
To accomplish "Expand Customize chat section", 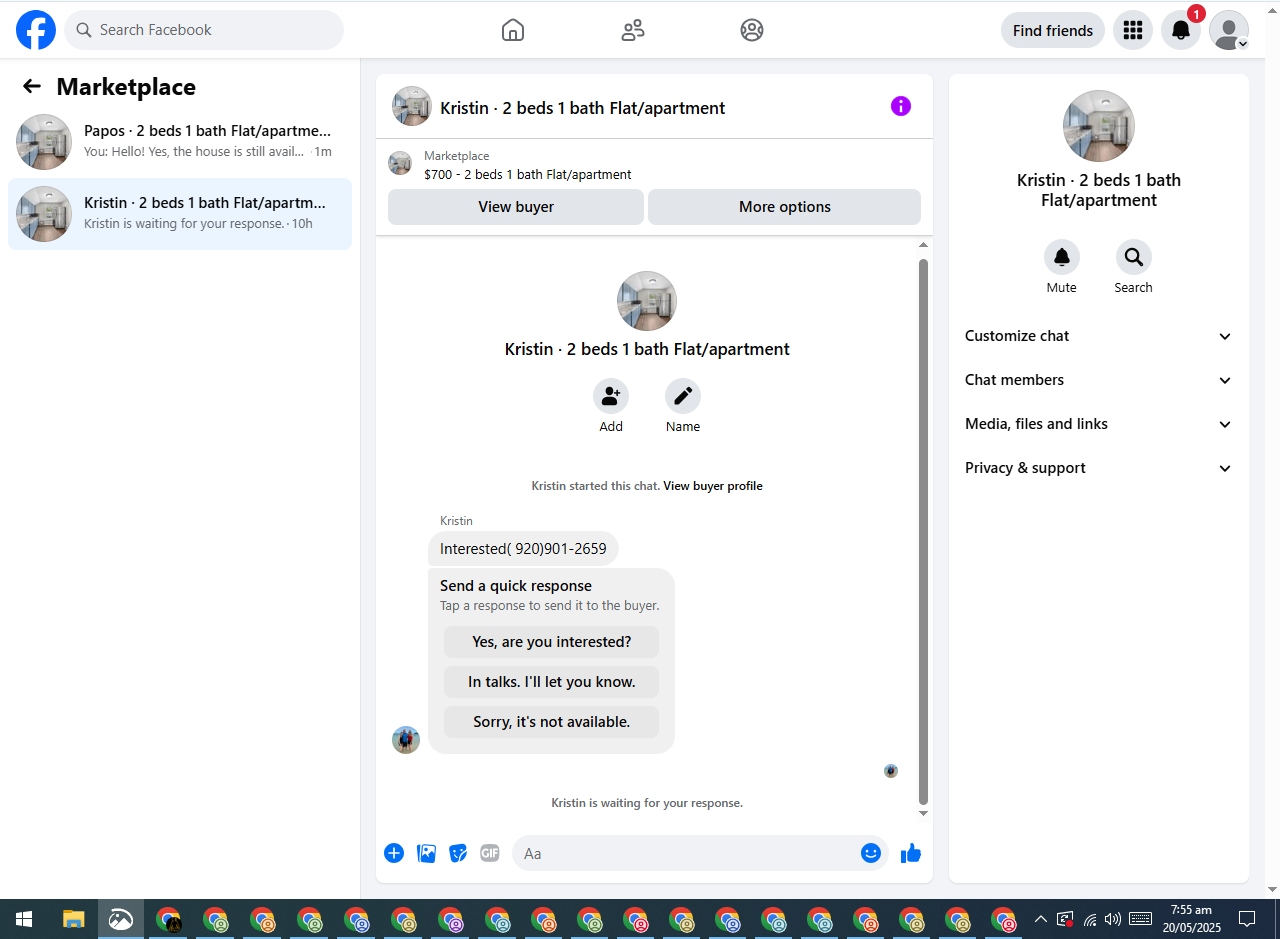I will tap(1099, 336).
